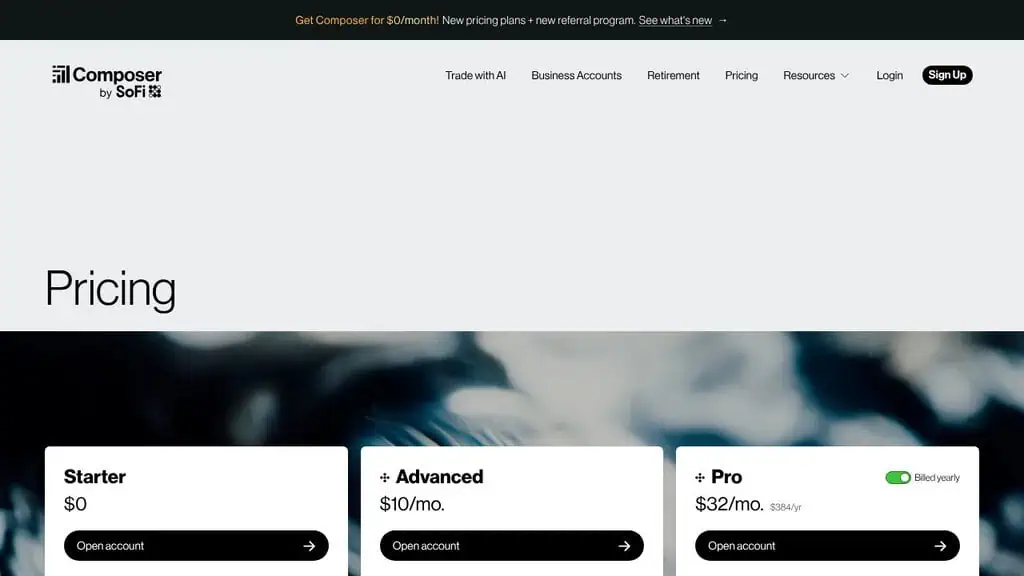This screenshot has width=1024, height=576.
Task: Toggle the Billed yearly switch
Action: (x=898, y=477)
